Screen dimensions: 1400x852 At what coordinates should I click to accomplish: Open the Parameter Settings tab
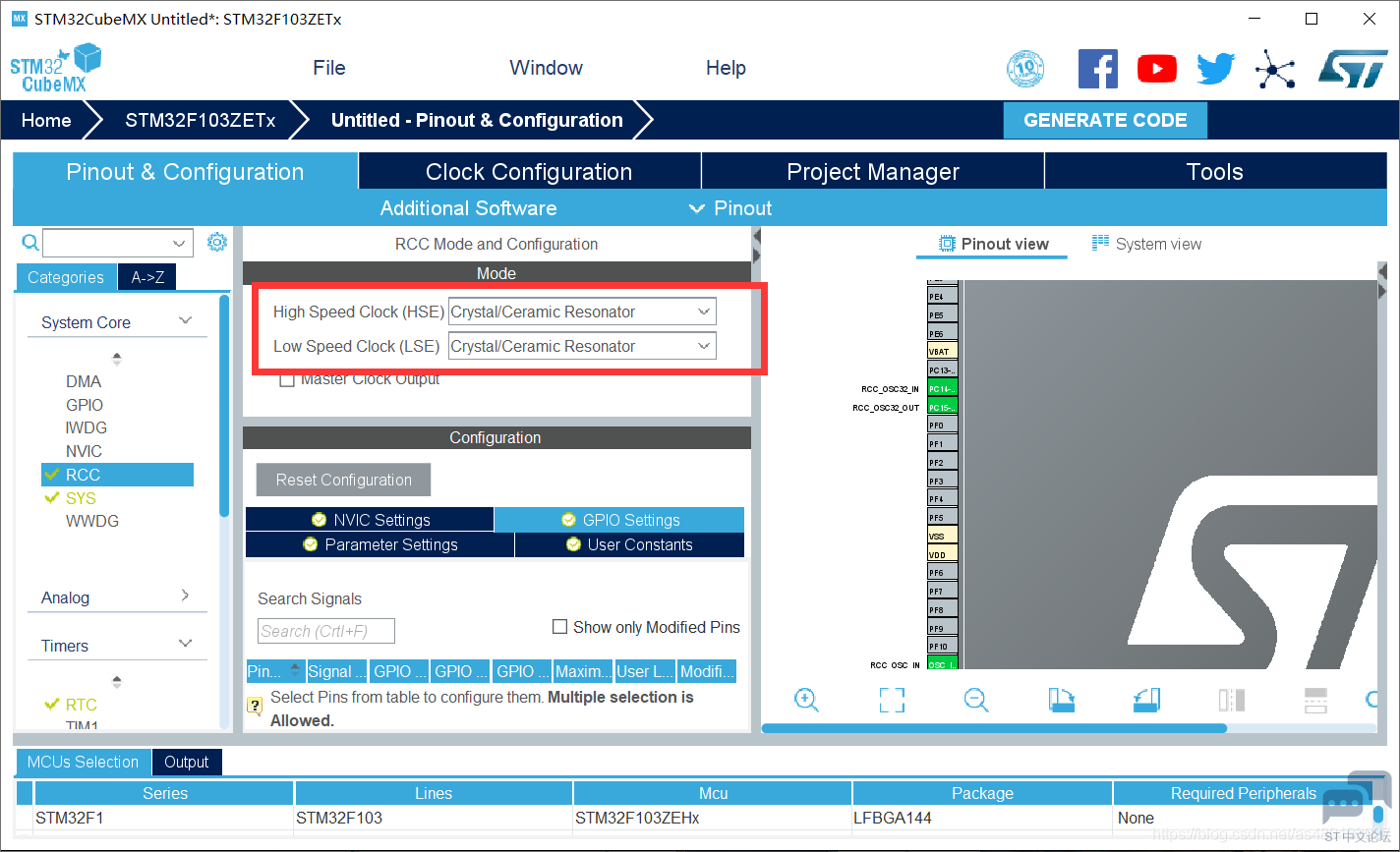pyautogui.click(x=379, y=544)
